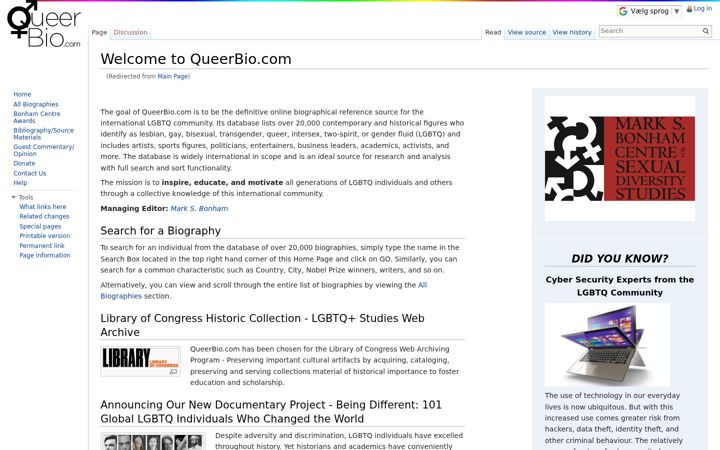The width and height of the screenshot is (720, 450).
Task: Open Bibliography/Source Materials link
Action: click(44, 134)
